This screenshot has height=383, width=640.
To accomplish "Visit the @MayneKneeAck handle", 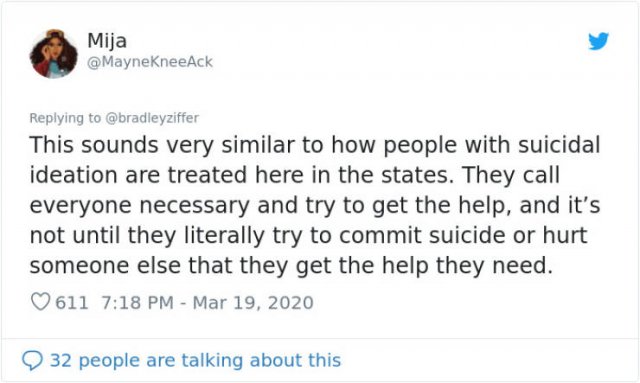I will [150, 62].
